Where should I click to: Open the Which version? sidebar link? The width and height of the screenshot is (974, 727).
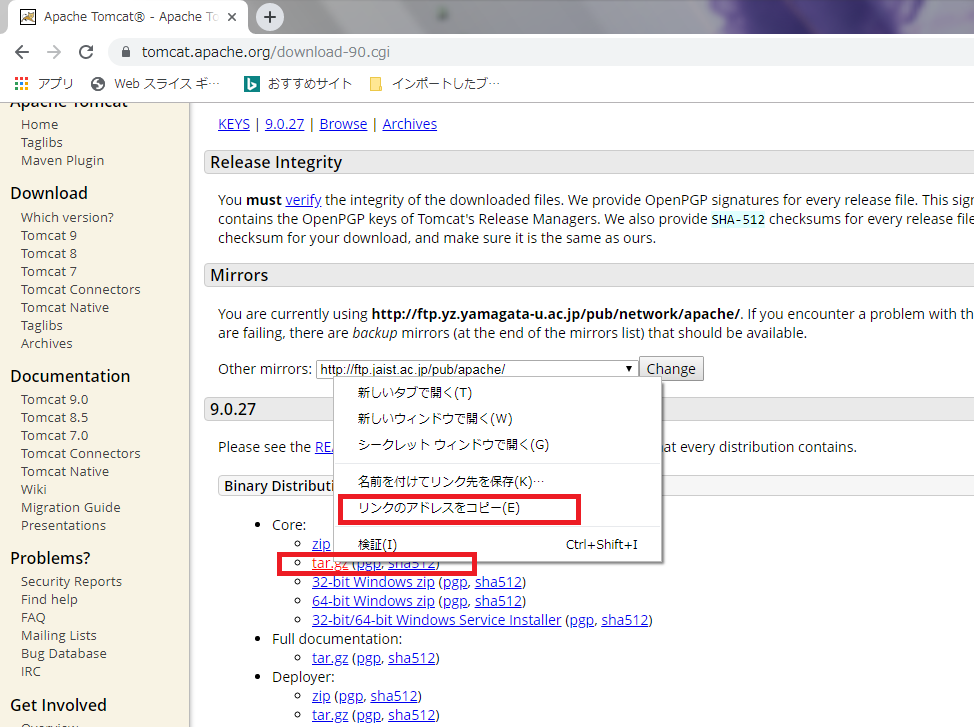67,218
